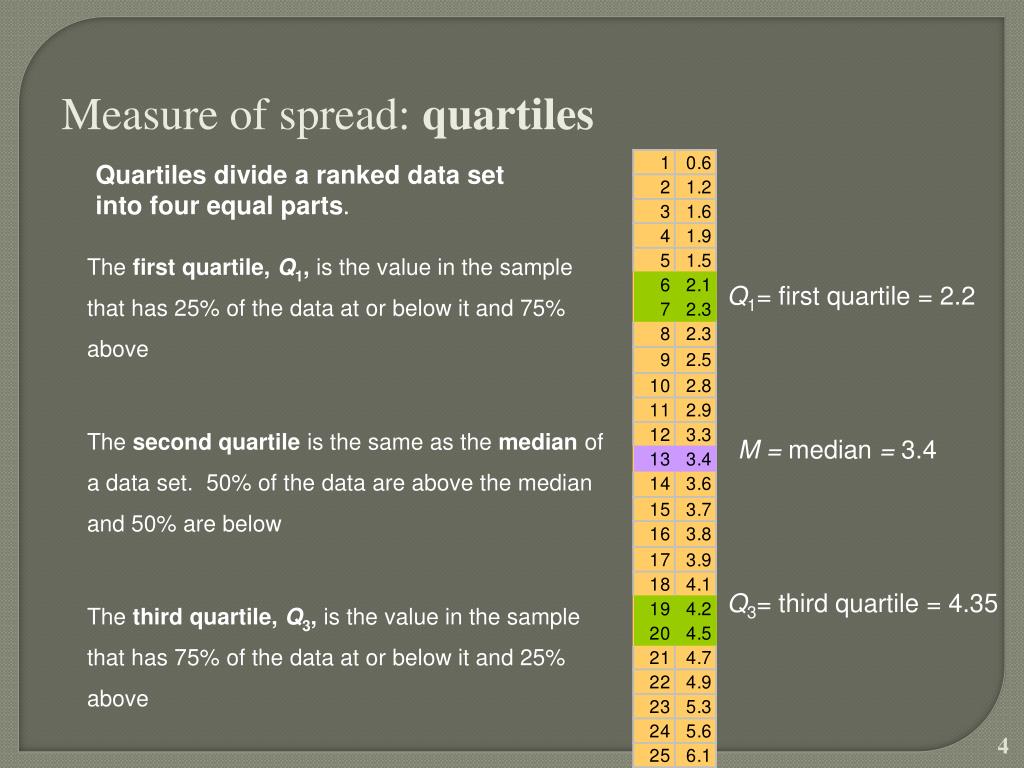Select table row 22 with value 4.9
The height and width of the screenshot is (768, 1024).
[675, 682]
